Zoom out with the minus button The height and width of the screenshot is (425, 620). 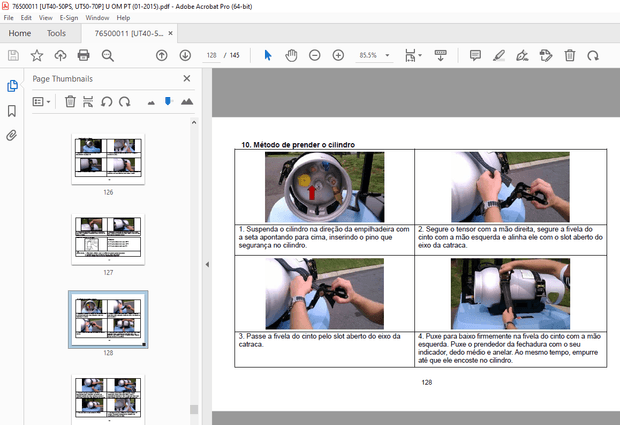[315, 55]
